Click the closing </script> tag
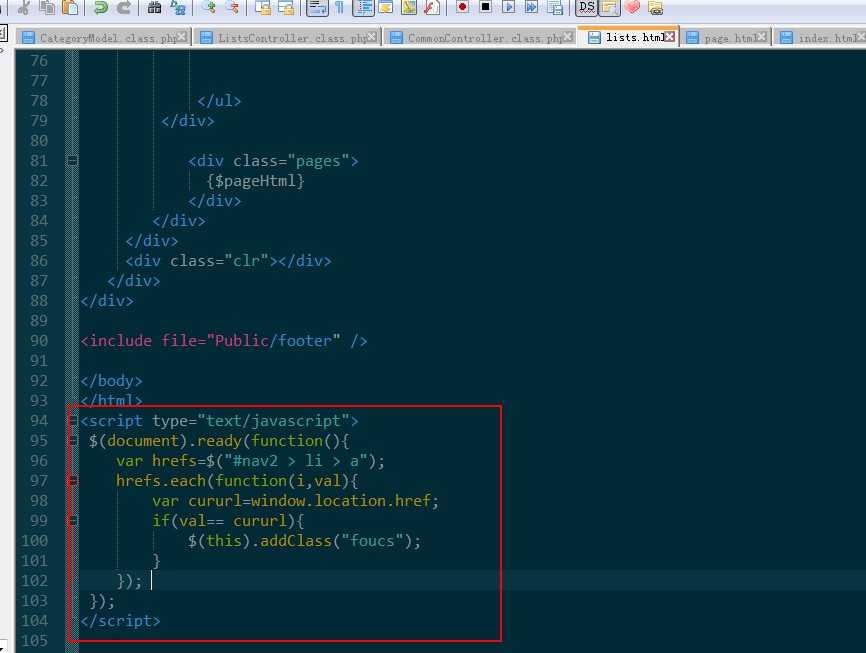The width and height of the screenshot is (866, 653). pyautogui.click(x=120, y=621)
